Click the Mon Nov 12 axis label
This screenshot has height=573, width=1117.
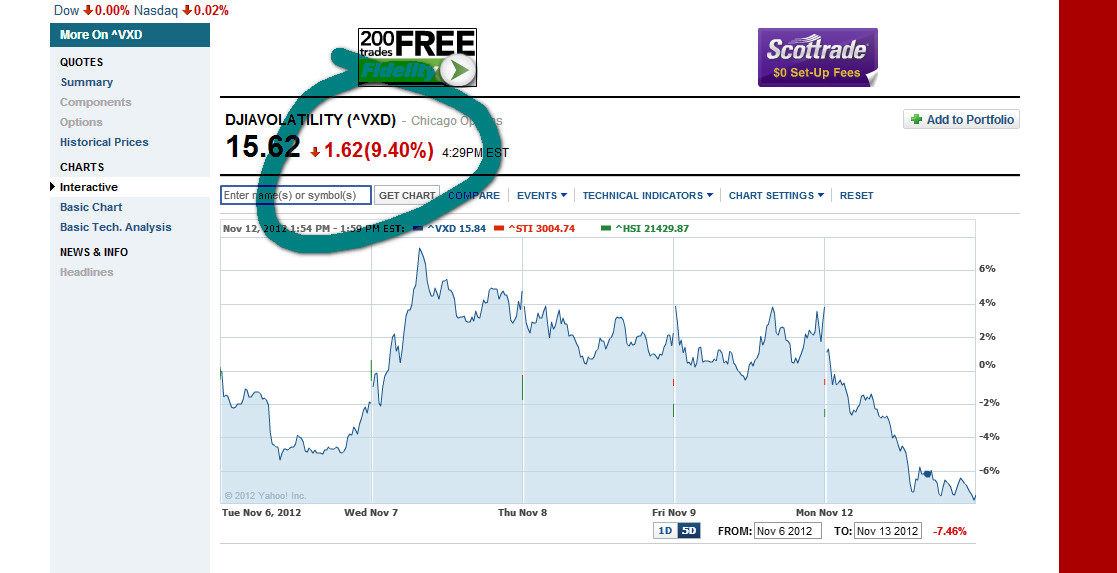824,512
